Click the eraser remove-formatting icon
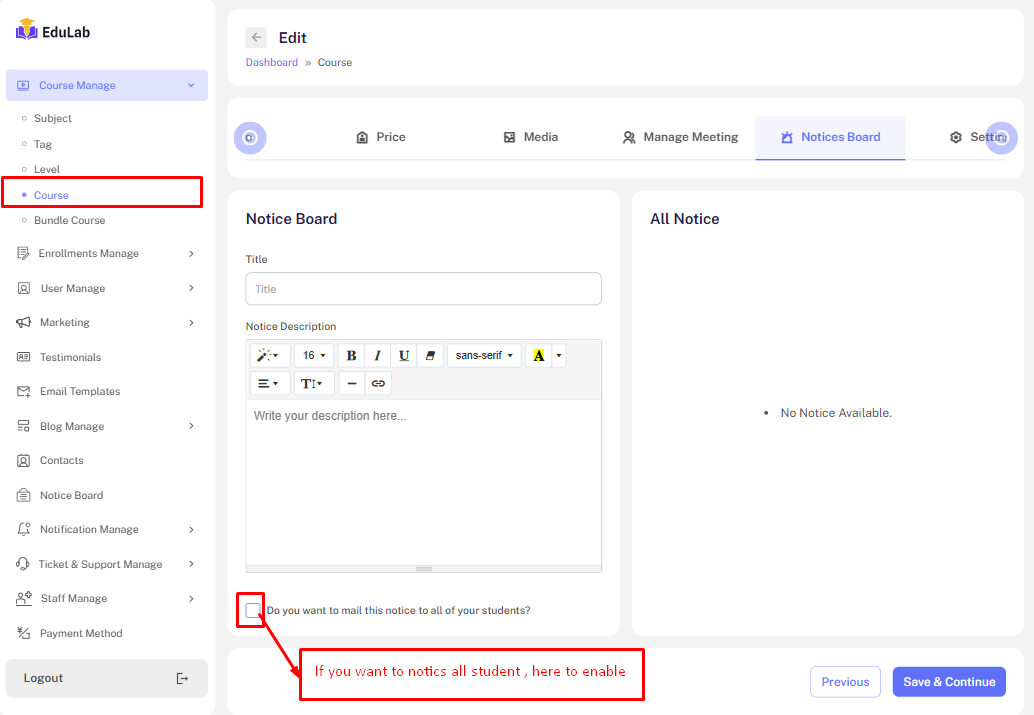Image resolution: width=1034 pixels, height=715 pixels. pyautogui.click(x=430, y=356)
